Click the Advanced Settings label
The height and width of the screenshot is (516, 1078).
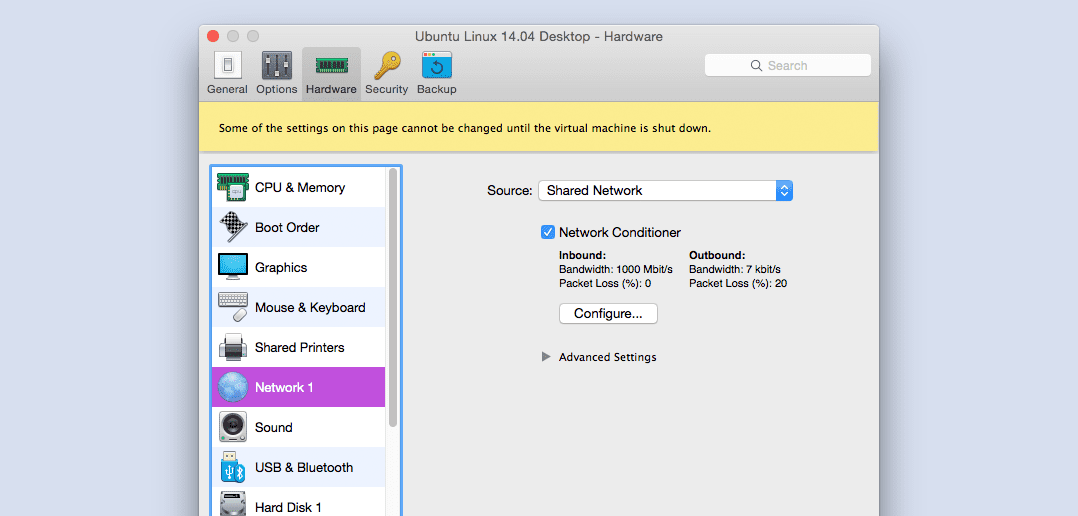[x=608, y=357]
